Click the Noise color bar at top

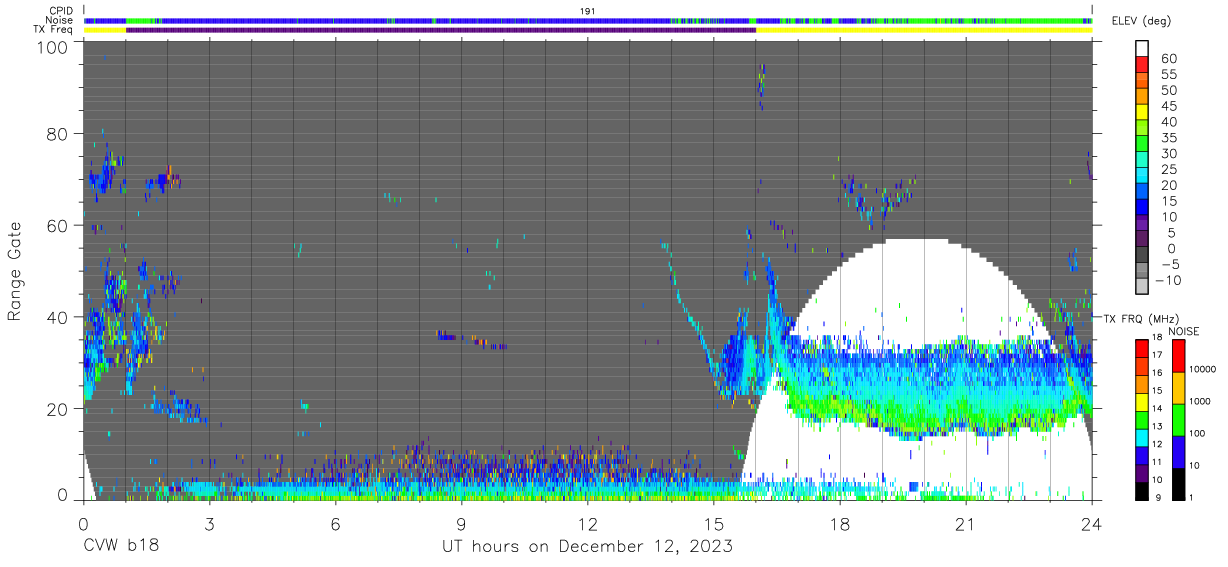coord(588,20)
